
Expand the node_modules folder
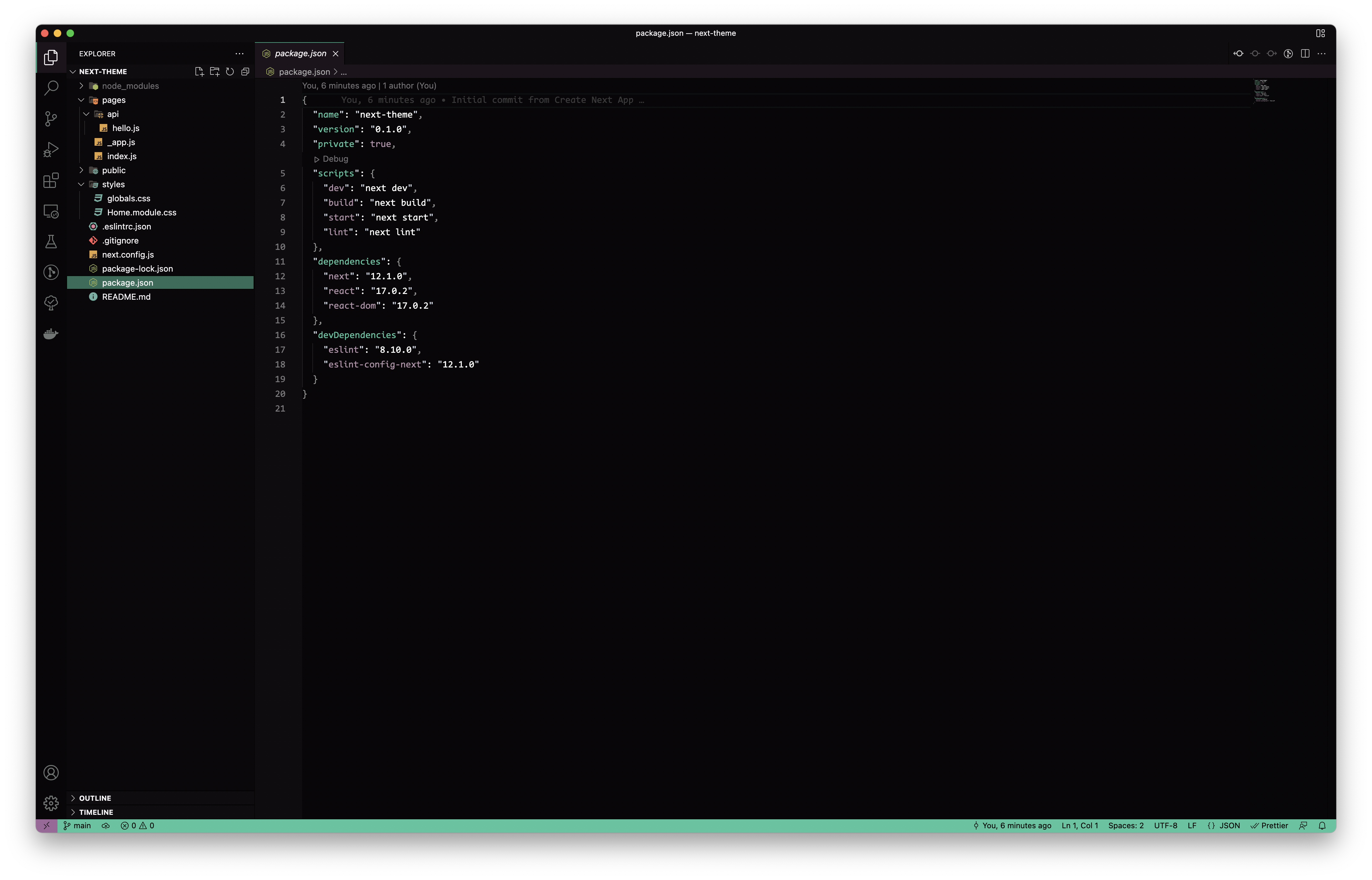[130, 86]
